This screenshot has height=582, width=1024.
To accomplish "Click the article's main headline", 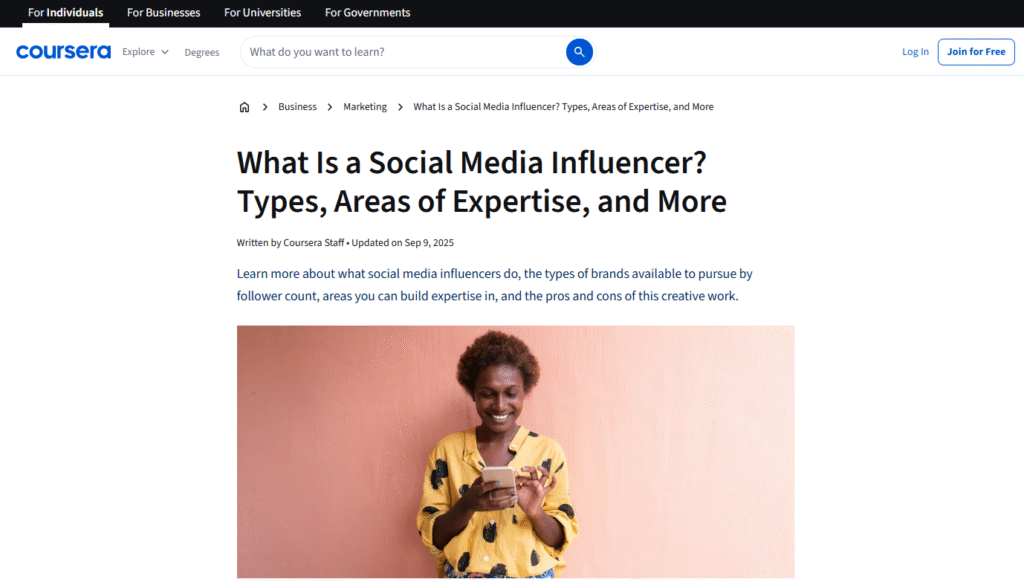I will (x=481, y=182).
